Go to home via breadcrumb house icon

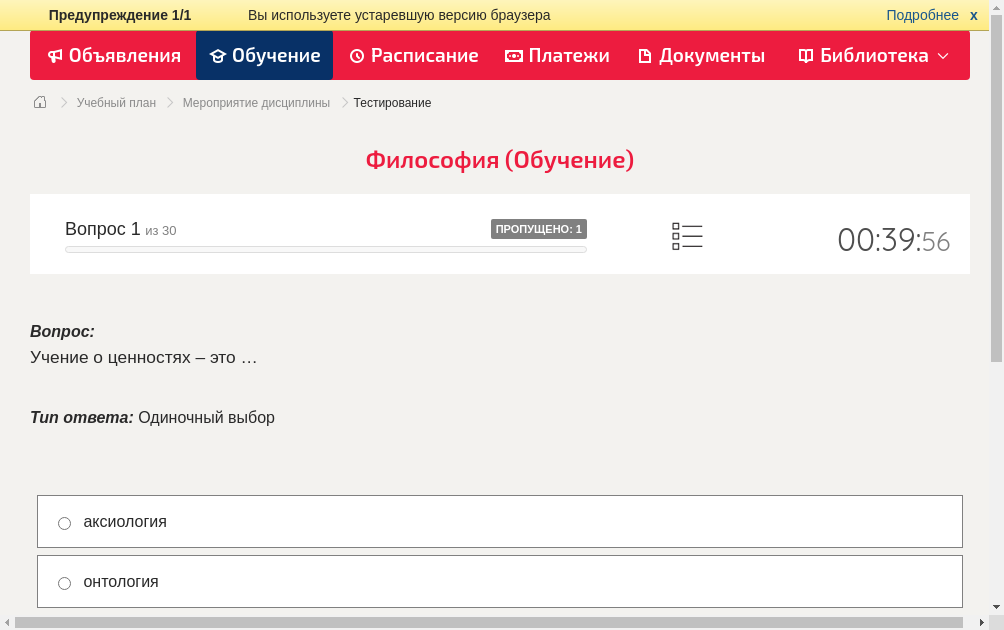click(40, 102)
